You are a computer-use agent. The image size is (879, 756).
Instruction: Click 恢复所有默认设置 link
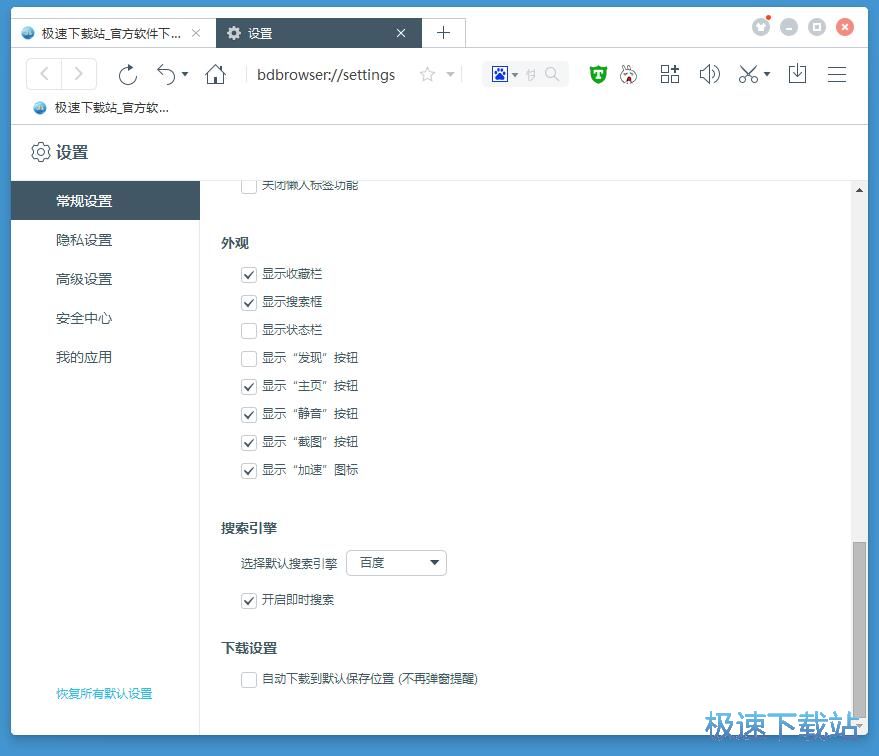tap(104, 694)
